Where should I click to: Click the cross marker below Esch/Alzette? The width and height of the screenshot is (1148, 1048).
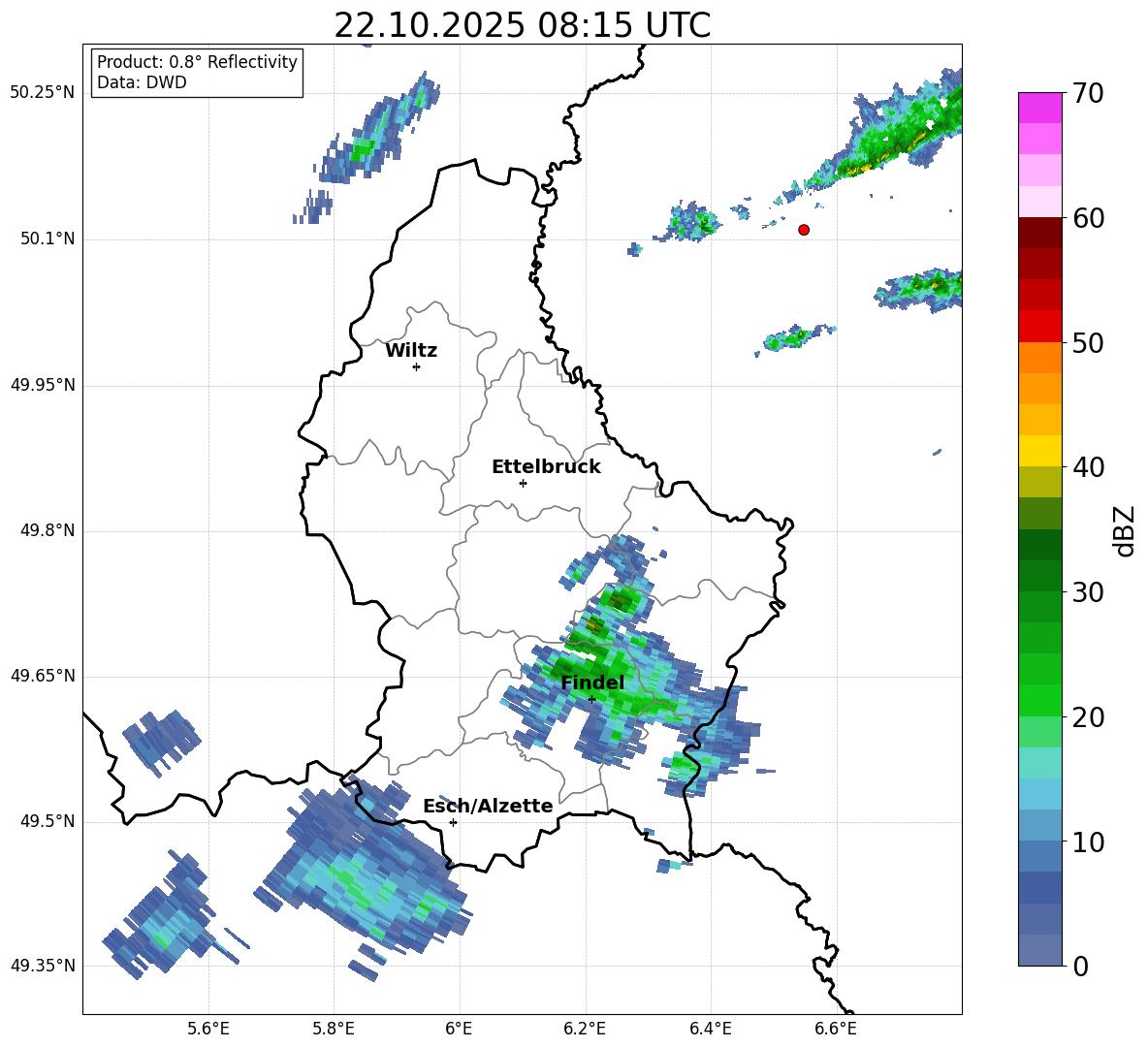pyautogui.click(x=453, y=822)
